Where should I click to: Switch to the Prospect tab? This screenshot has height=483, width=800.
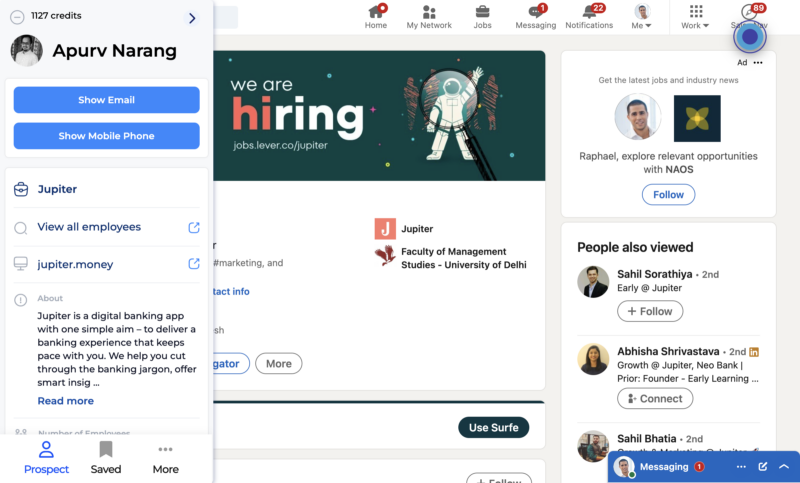coord(46,458)
